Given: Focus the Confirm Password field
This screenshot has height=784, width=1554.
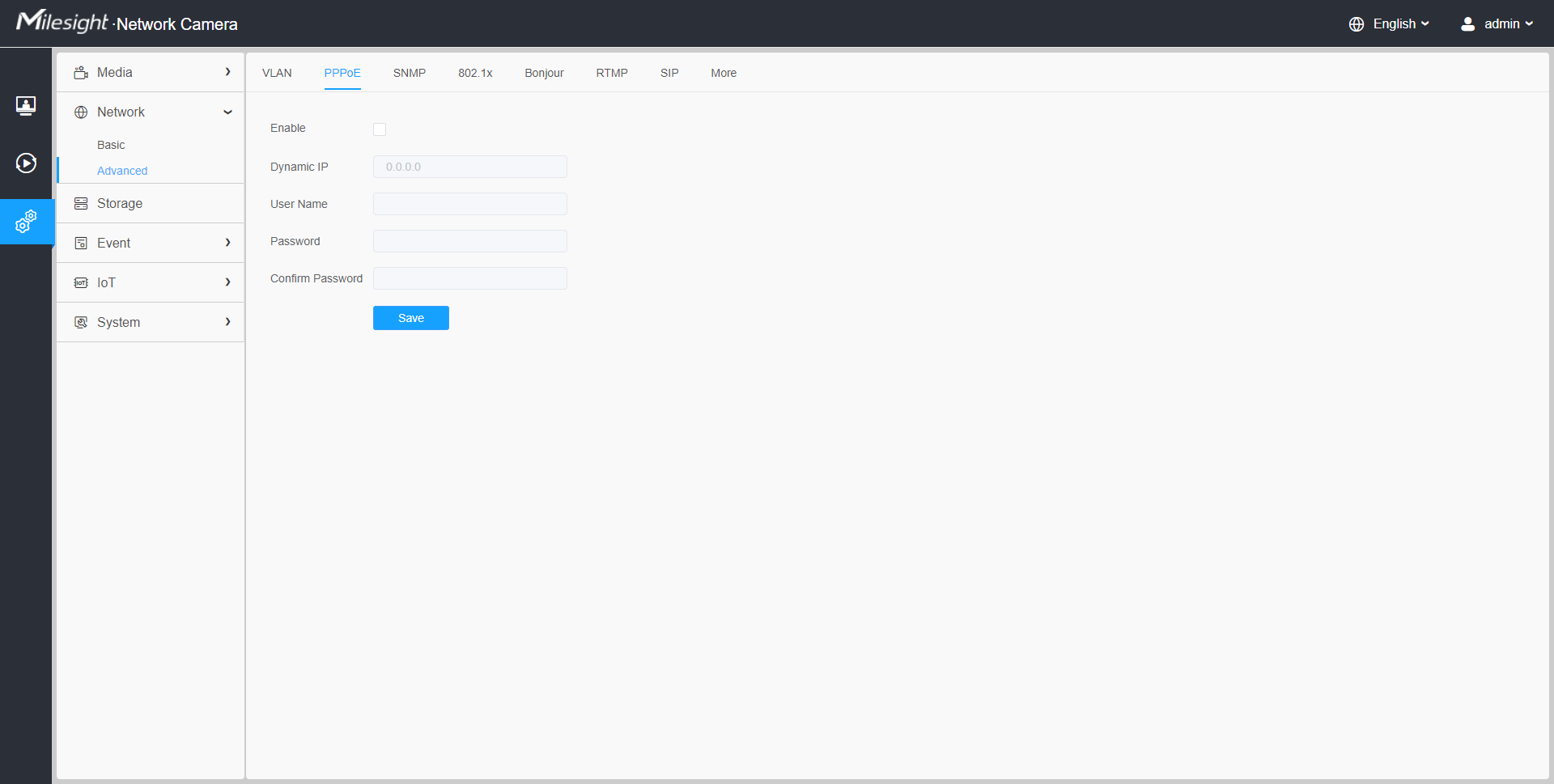Looking at the screenshot, I should (x=469, y=278).
